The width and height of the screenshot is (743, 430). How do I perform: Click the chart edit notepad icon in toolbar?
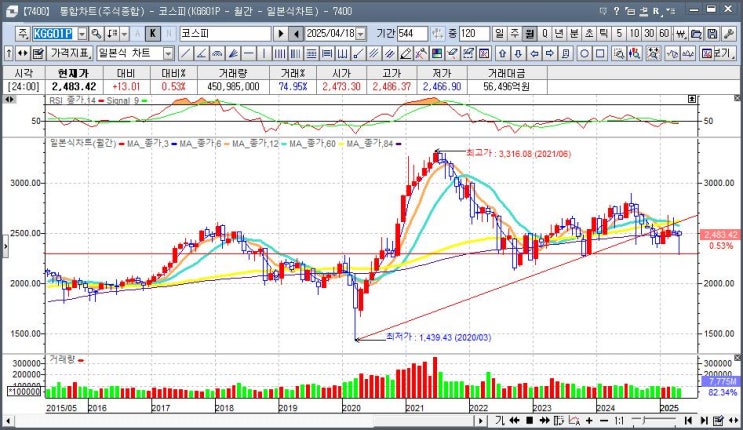point(38,54)
